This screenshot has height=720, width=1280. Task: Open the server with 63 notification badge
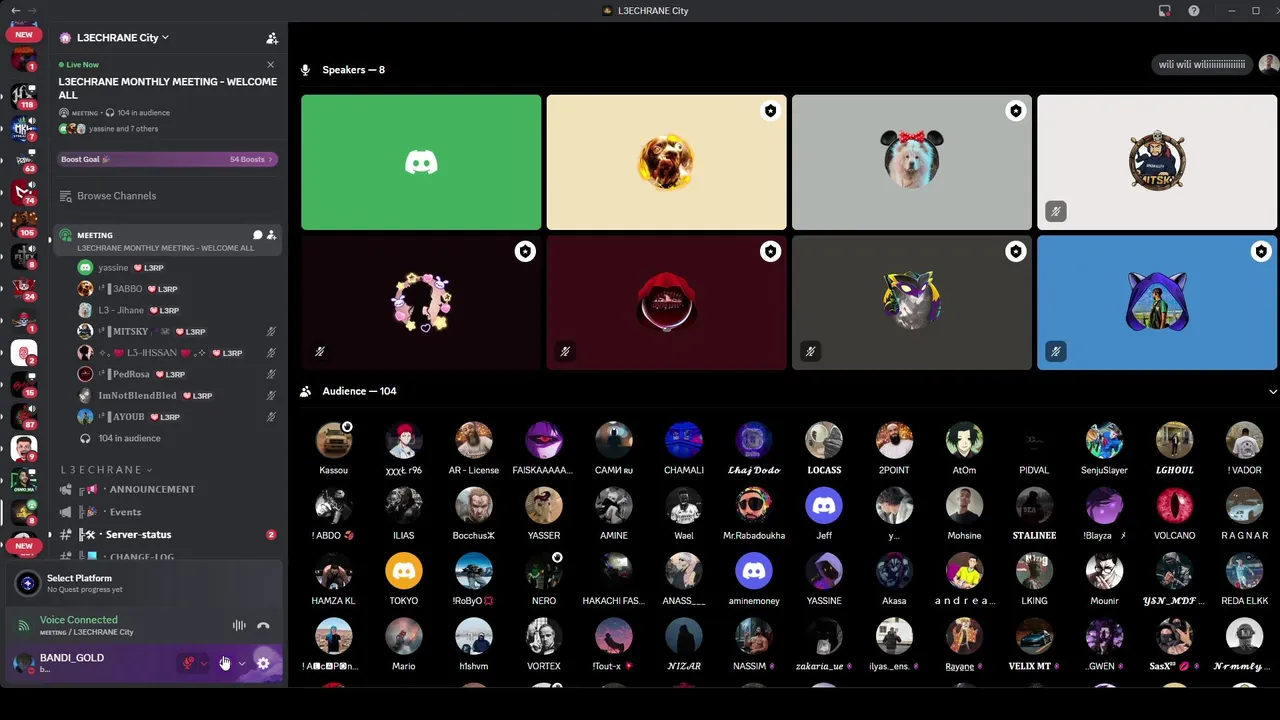point(24,159)
